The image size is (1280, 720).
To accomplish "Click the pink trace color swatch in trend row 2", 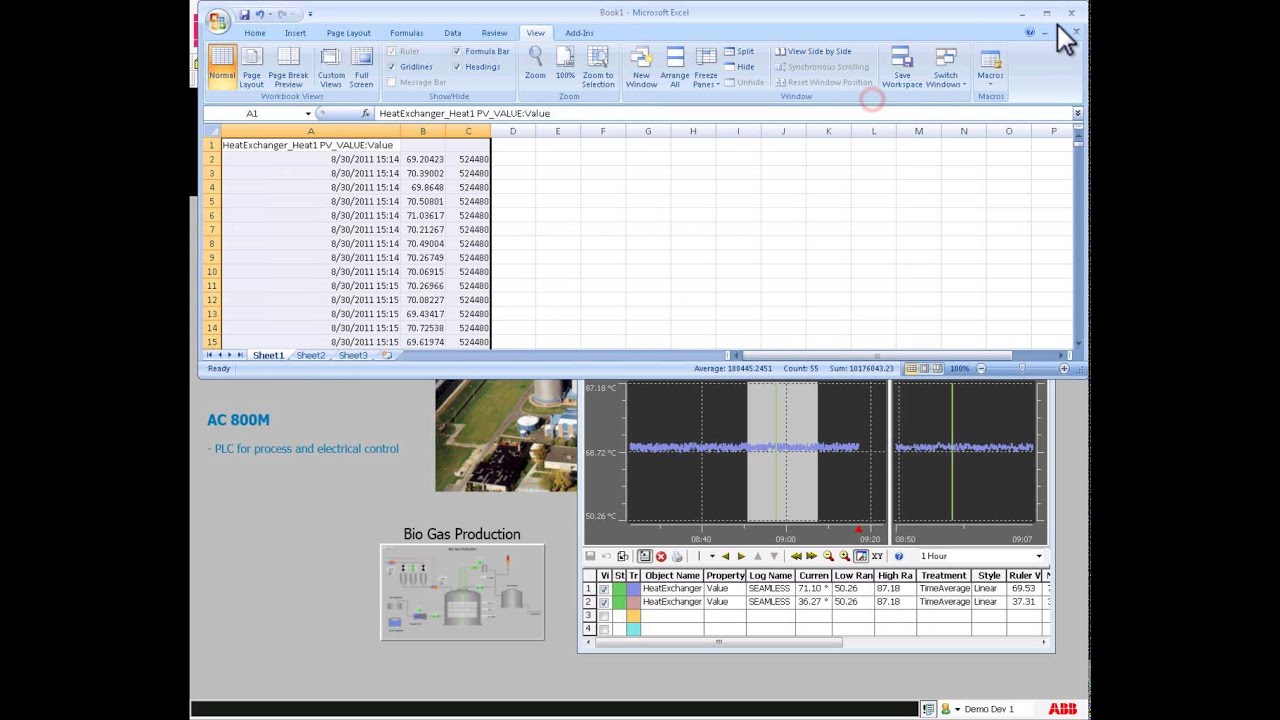I will coord(633,602).
